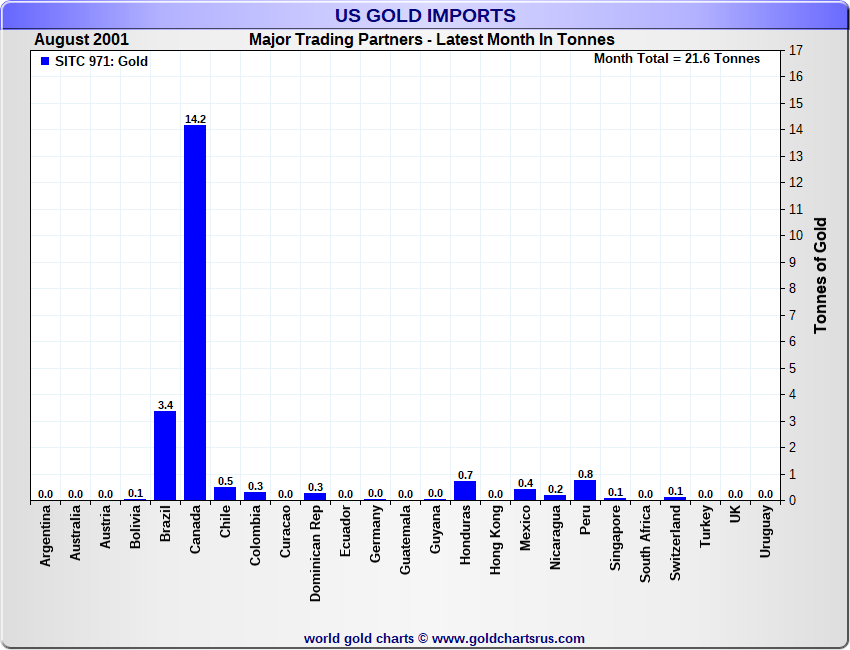Click the Chile bar labeled 0.5
This screenshot has width=850, height=650.
pos(225,494)
